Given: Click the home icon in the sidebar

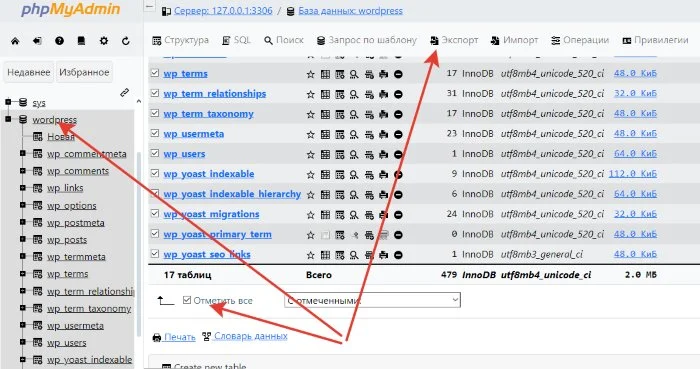Looking at the screenshot, I should [x=15, y=41].
